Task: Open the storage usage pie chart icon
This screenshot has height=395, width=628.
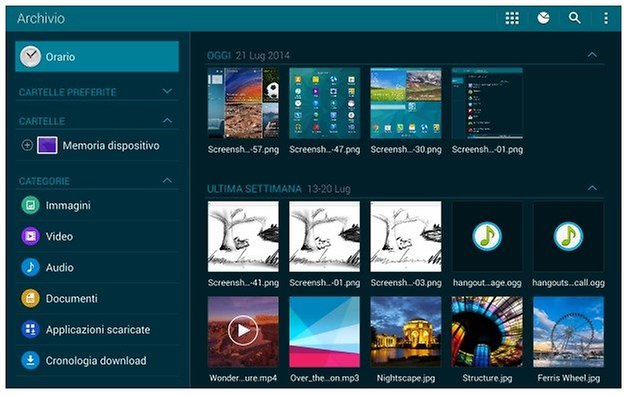Action: (543, 18)
